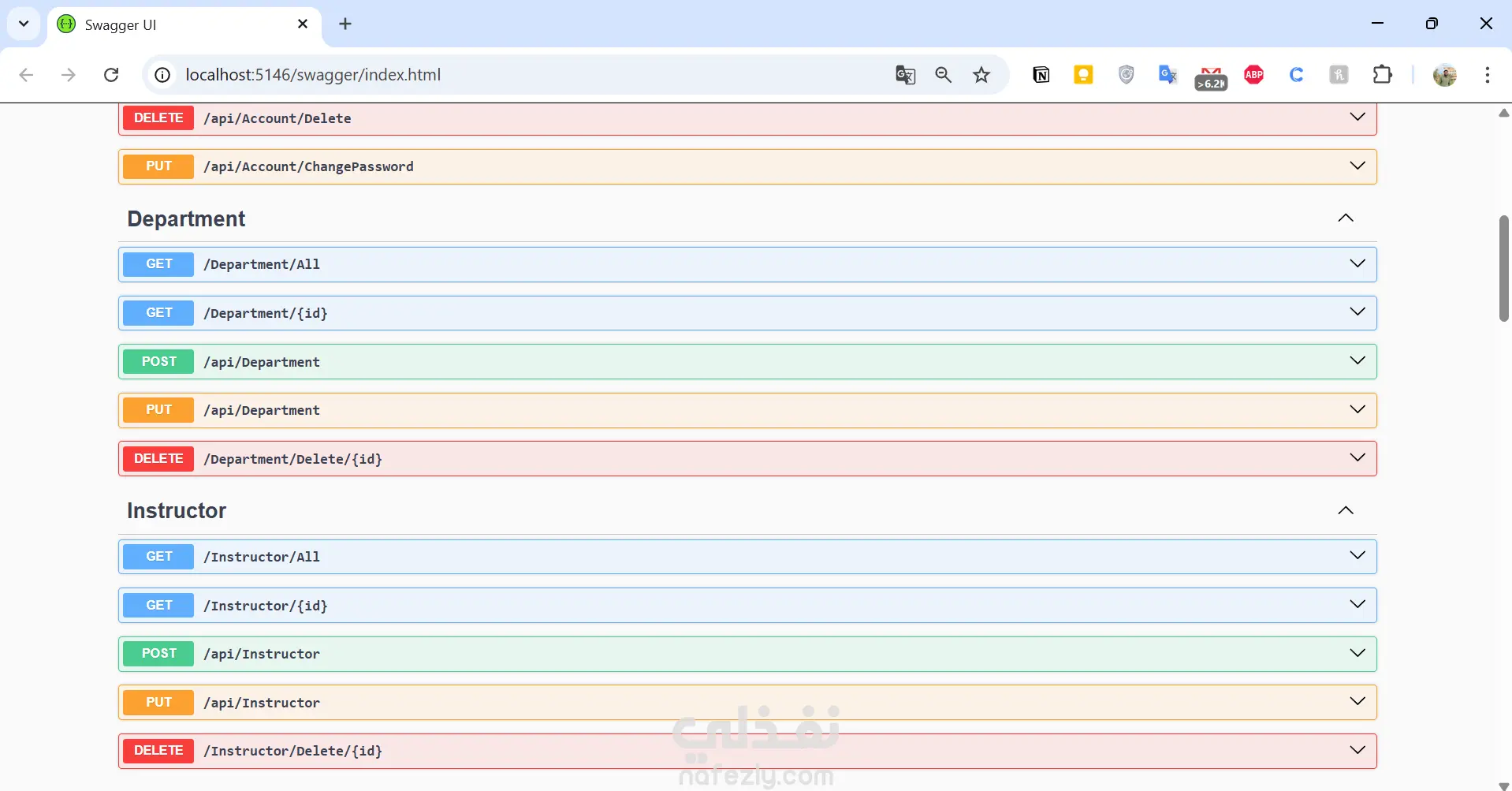The height and width of the screenshot is (791, 1512).
Task: Click the /api/Instructor path in PUT row
Action: pos(262,703)
